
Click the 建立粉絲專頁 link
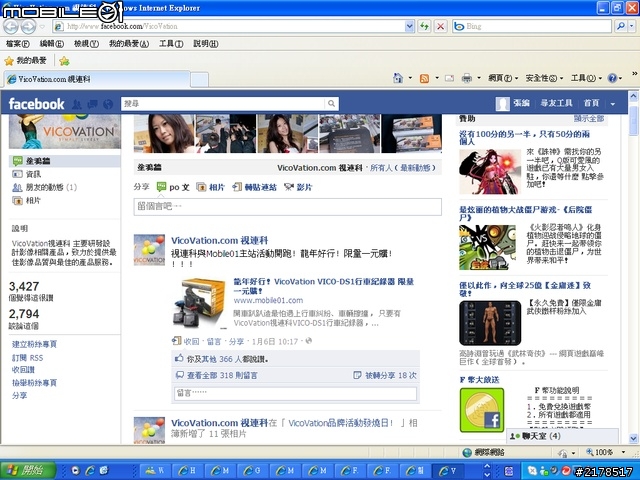tap(34, 344)
